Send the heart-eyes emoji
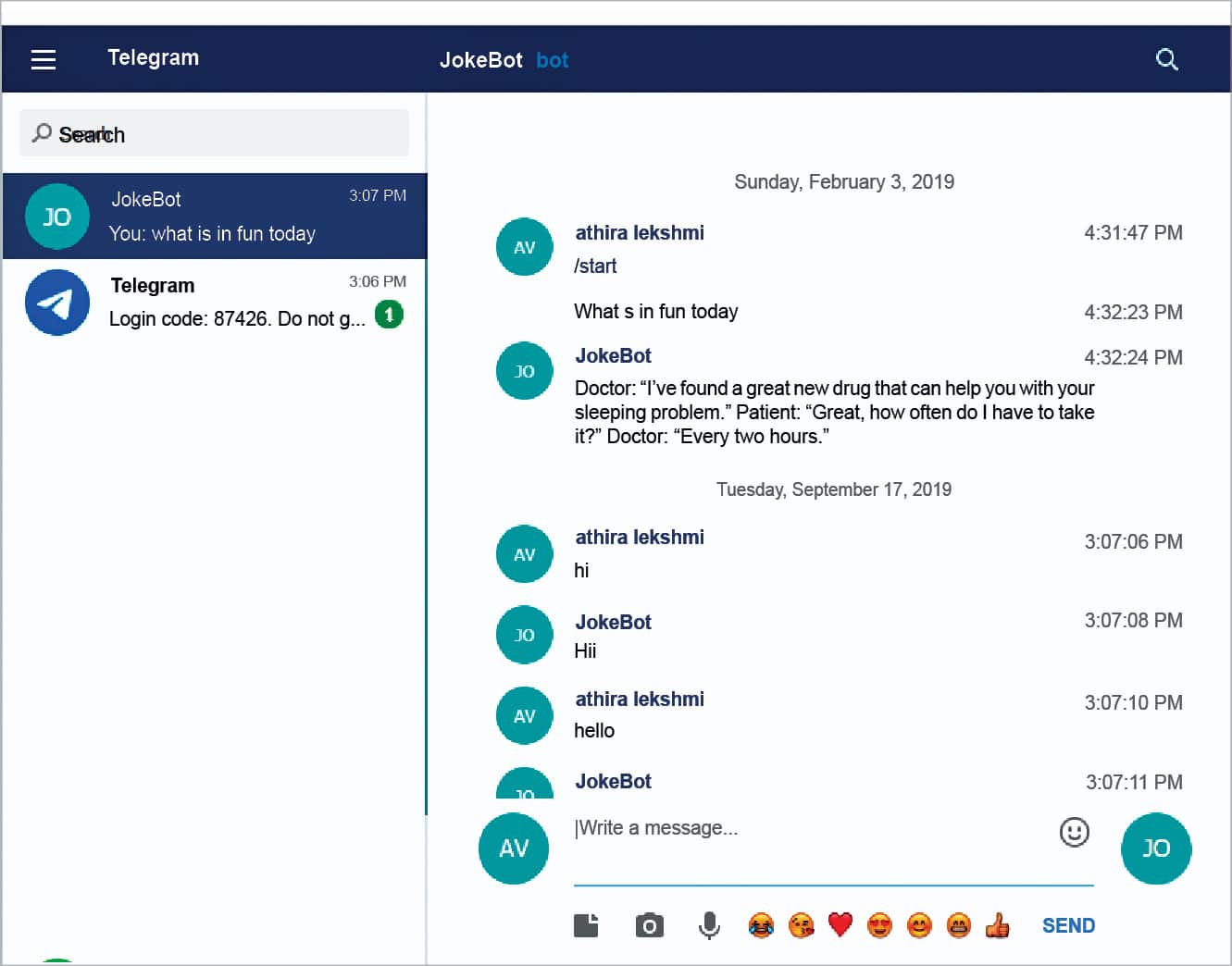This screenshot has width=1232, height=966. click(x=879, y=924)
